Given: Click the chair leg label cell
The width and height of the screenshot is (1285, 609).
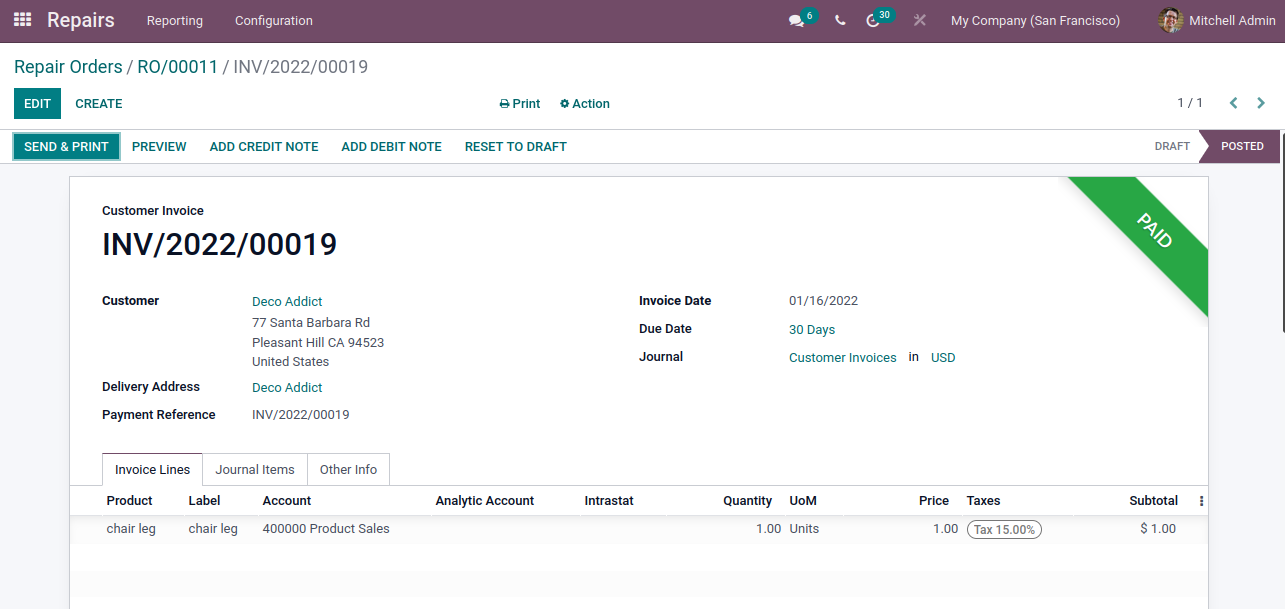Looking at the screenshot, I should point(213,529).
